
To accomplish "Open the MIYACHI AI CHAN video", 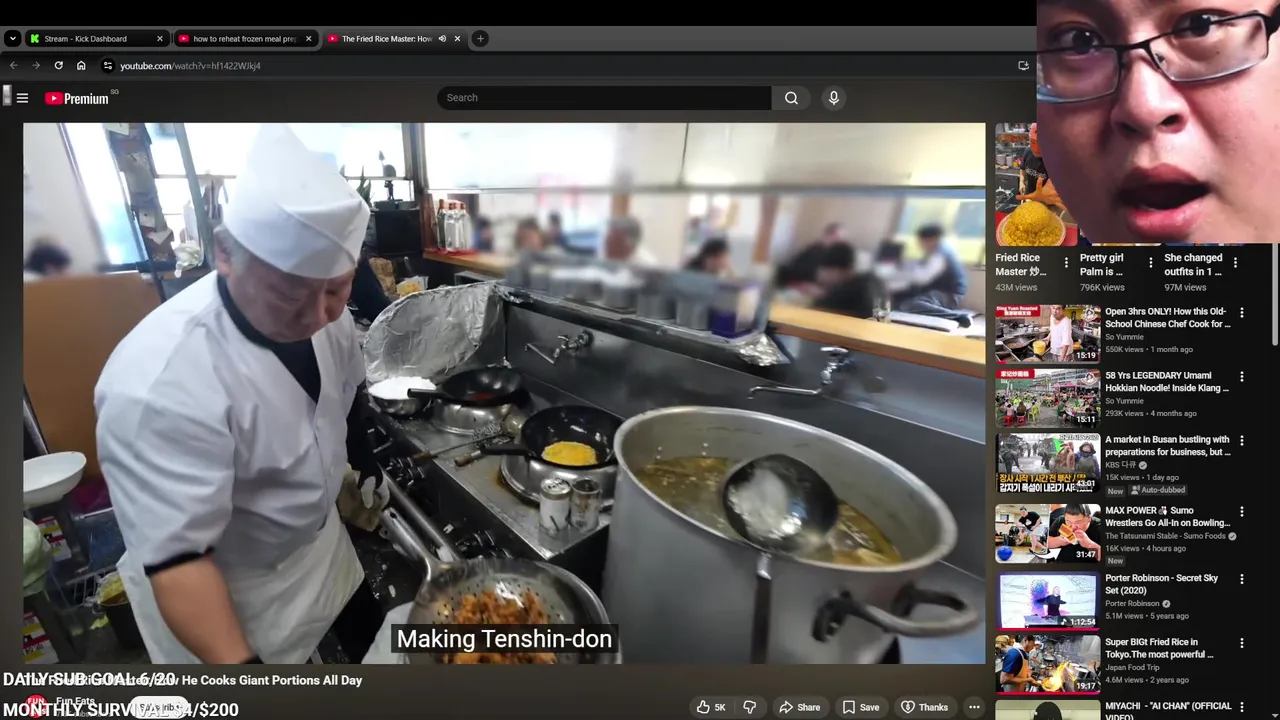I will pos(1168,711).
